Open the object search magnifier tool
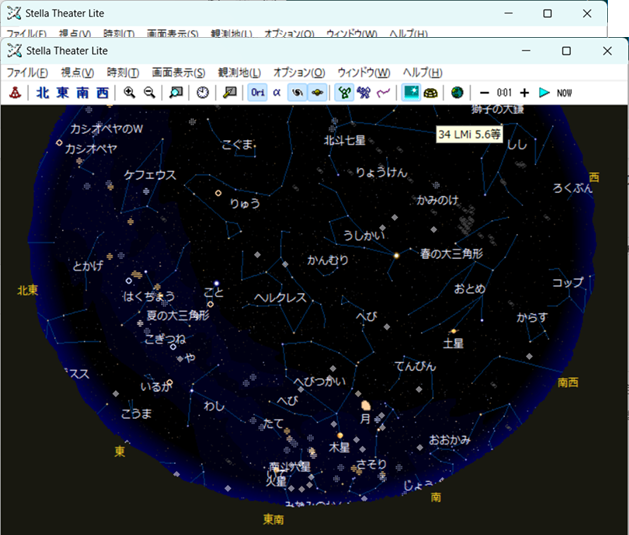This screenshot has width=629, height=535. [x=176, y=93]
